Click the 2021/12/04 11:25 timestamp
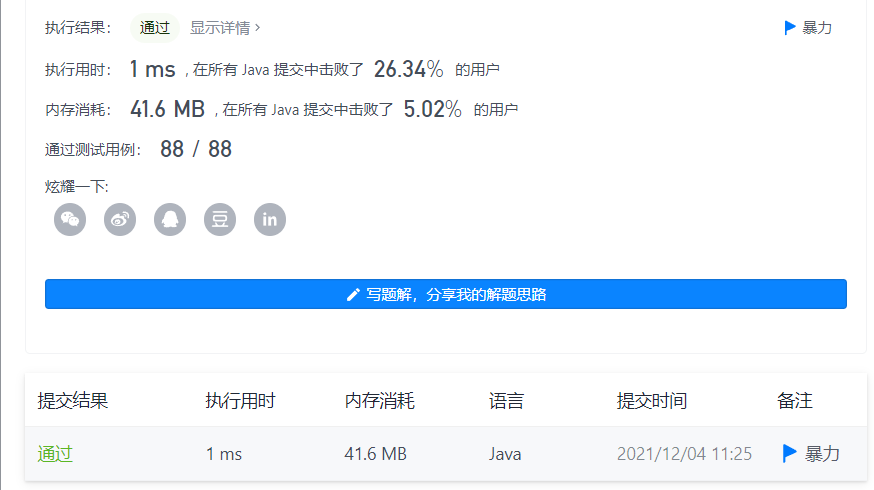The height and width of the screenshot is (490, 874). [x=684, y=454]
